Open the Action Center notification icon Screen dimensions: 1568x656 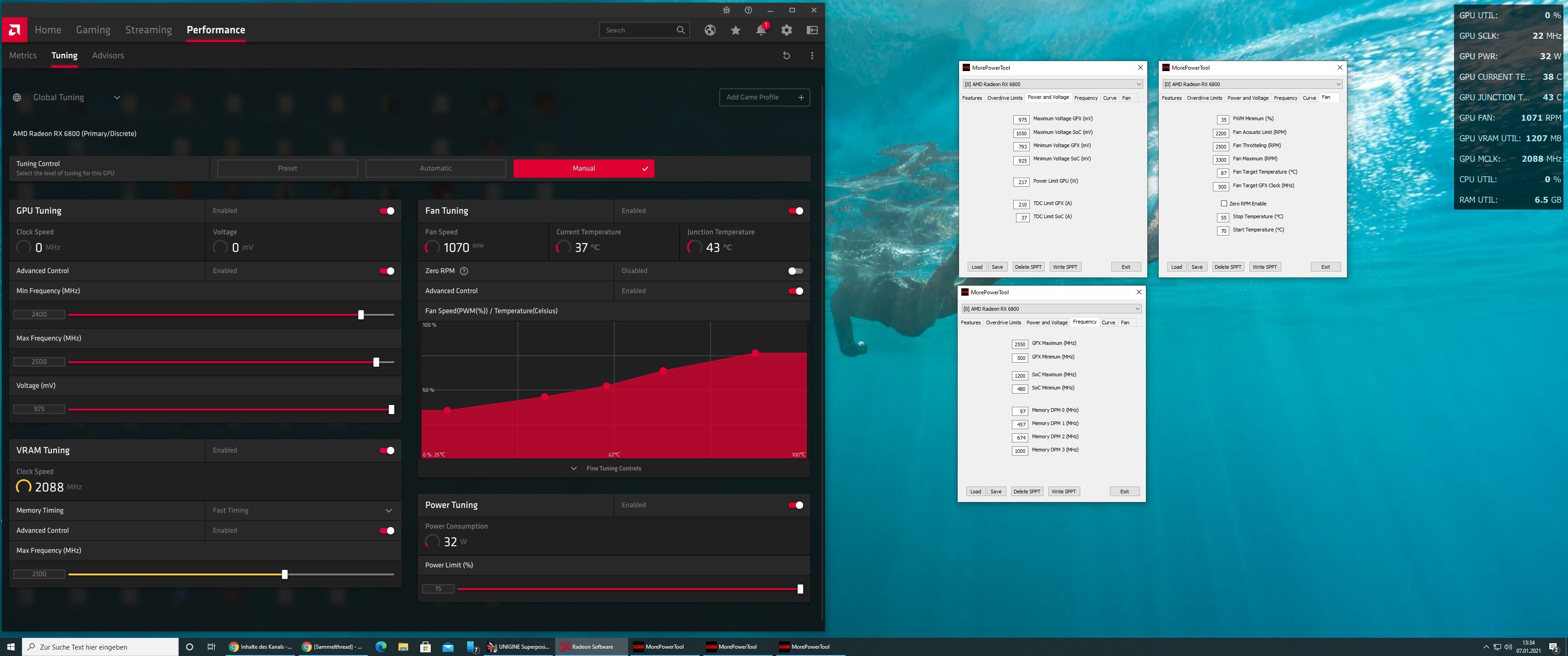click(x=1553, y=647)
